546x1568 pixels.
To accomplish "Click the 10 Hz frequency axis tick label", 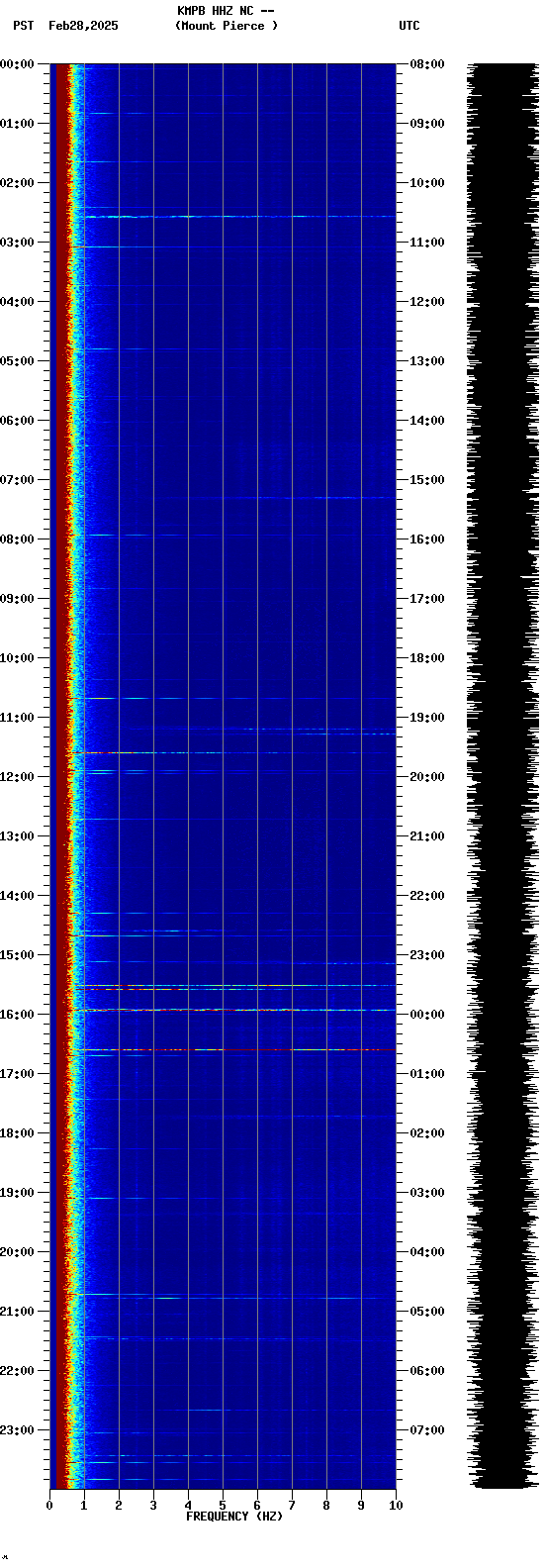I will tap(396, 1506).
